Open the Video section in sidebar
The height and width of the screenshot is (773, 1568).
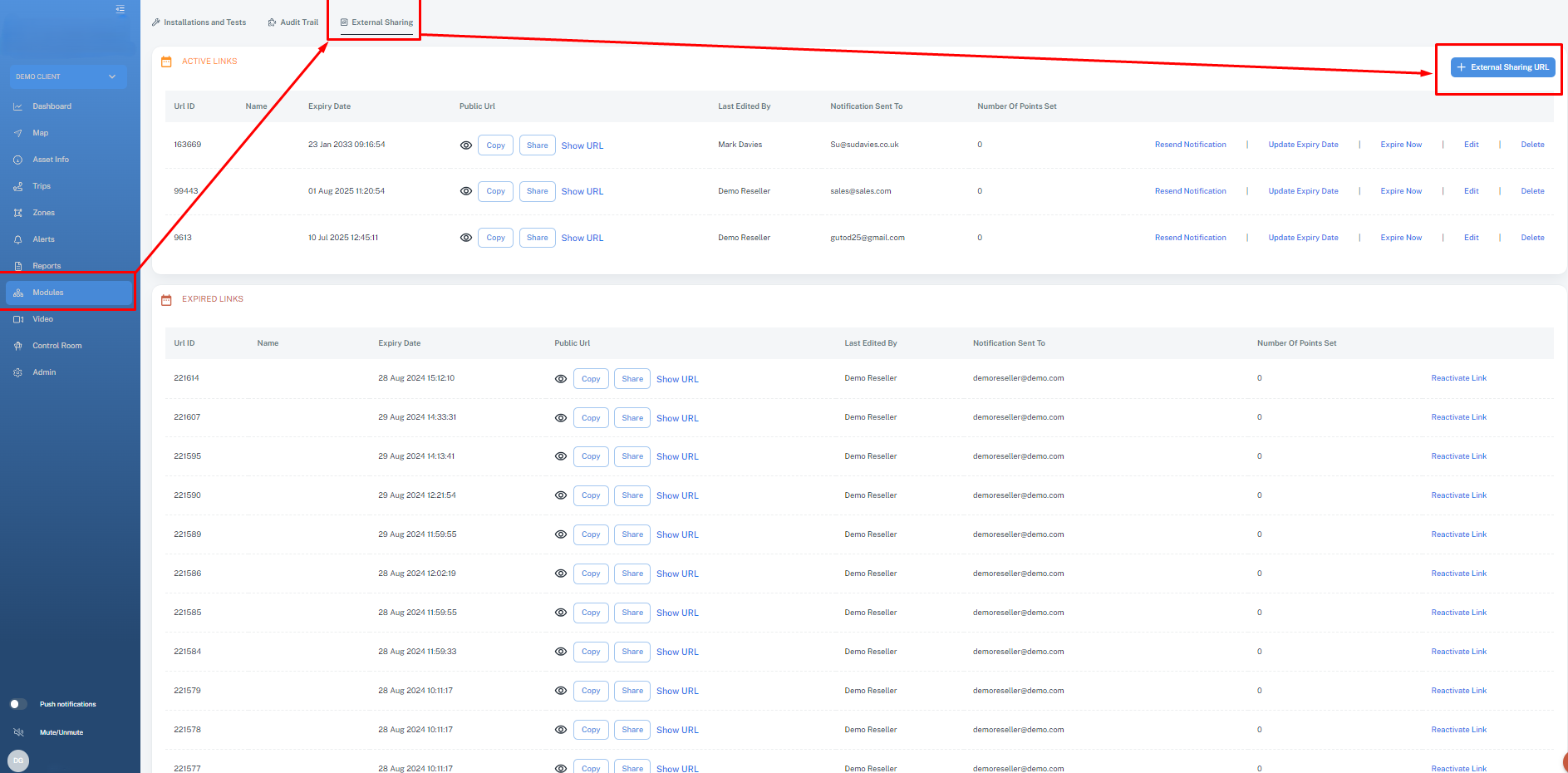(42, 319)
